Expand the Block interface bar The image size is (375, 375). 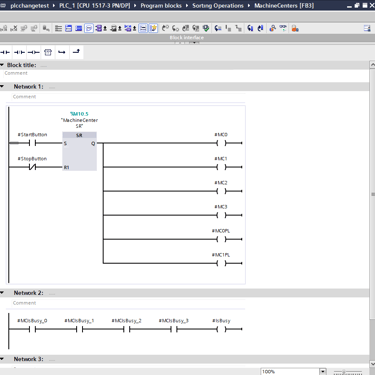(x=187, y=38)
